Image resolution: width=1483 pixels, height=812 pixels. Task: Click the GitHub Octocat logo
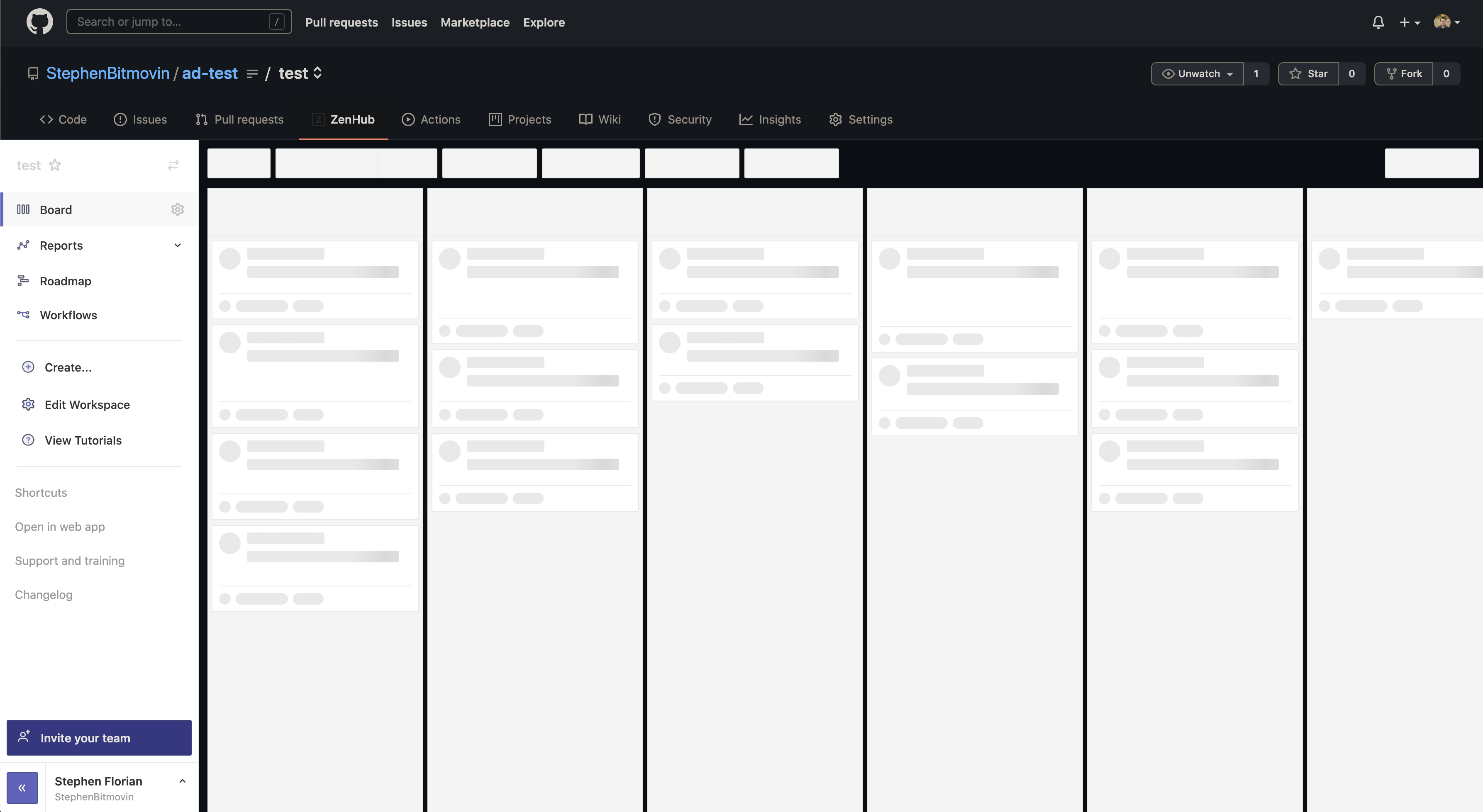(40, 22)
